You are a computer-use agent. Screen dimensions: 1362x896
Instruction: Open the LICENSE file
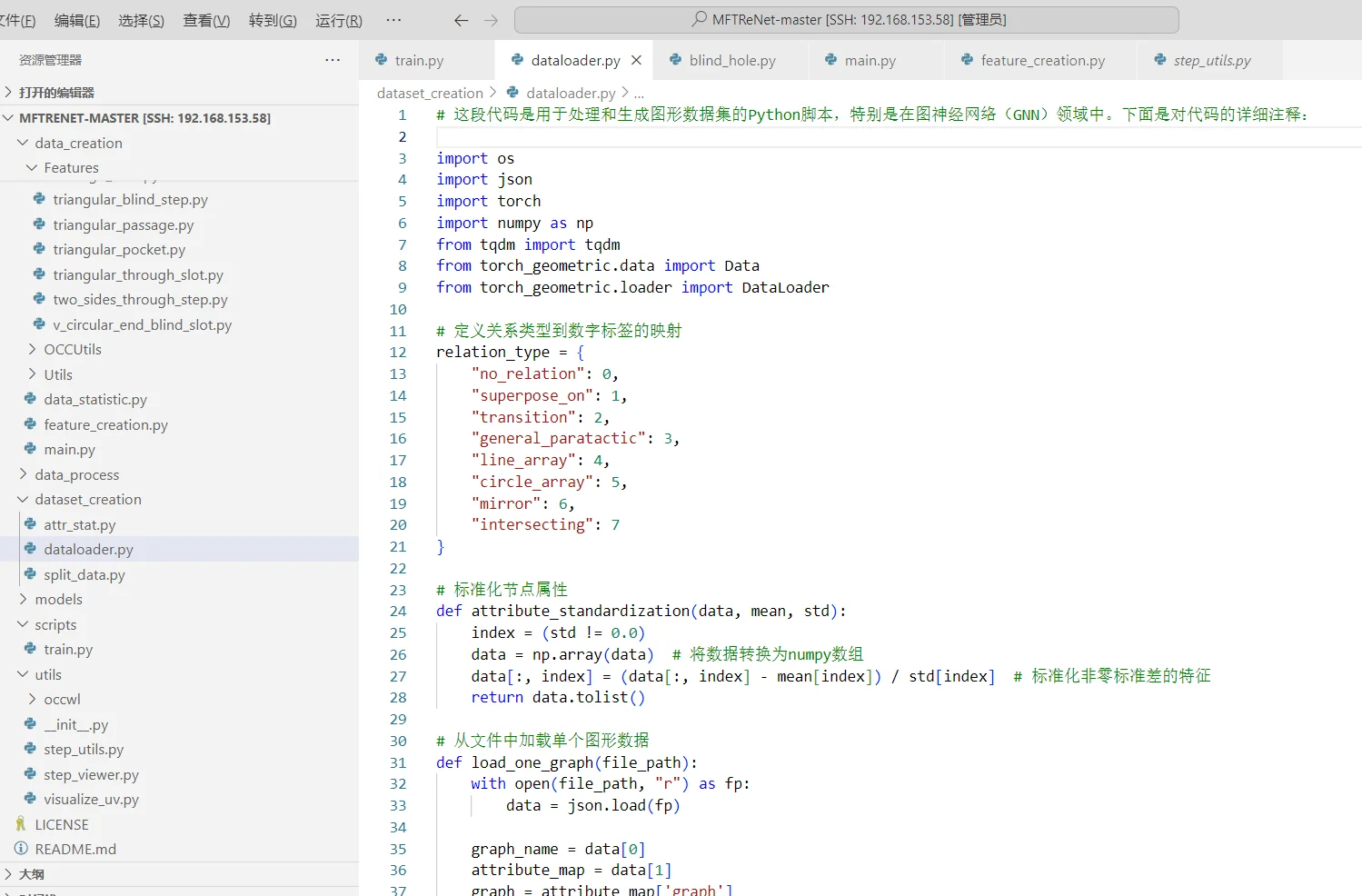click(62, 824)
